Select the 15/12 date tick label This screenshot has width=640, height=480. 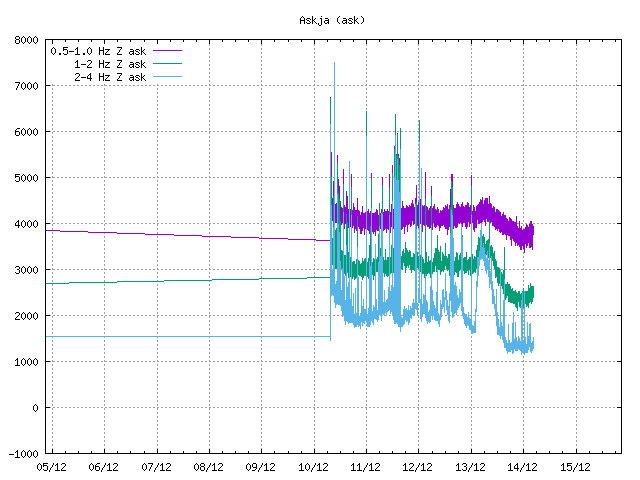pyautogui.click(x=574, y=467)
